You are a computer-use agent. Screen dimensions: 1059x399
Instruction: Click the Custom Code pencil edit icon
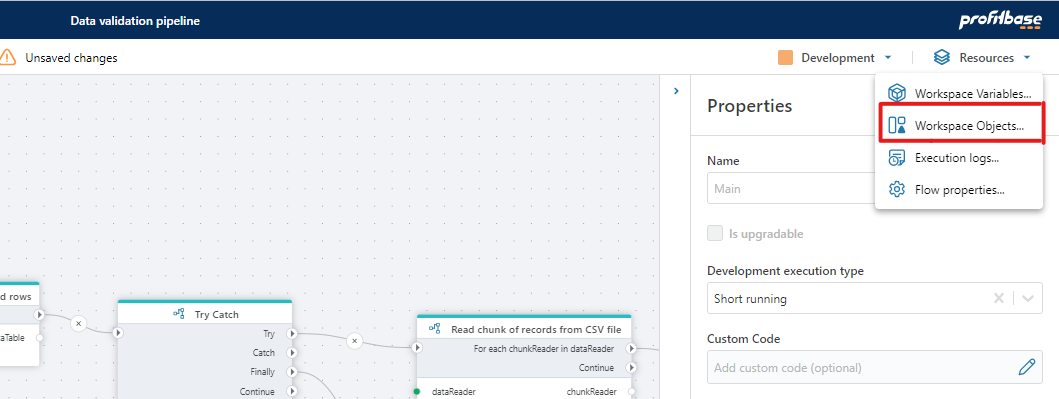point(1027,367)
